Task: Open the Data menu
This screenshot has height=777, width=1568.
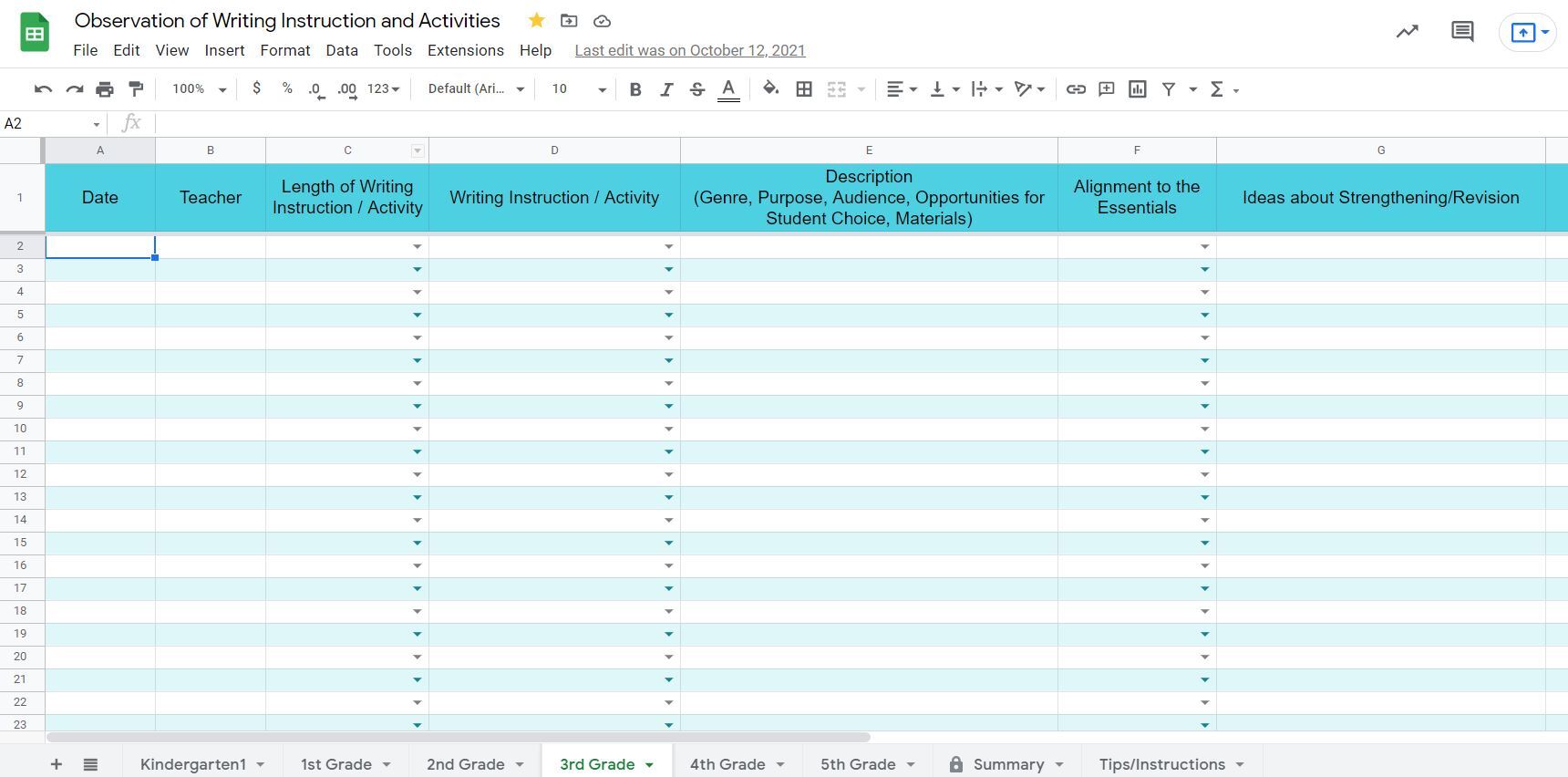Action: (x=342, y=50)
